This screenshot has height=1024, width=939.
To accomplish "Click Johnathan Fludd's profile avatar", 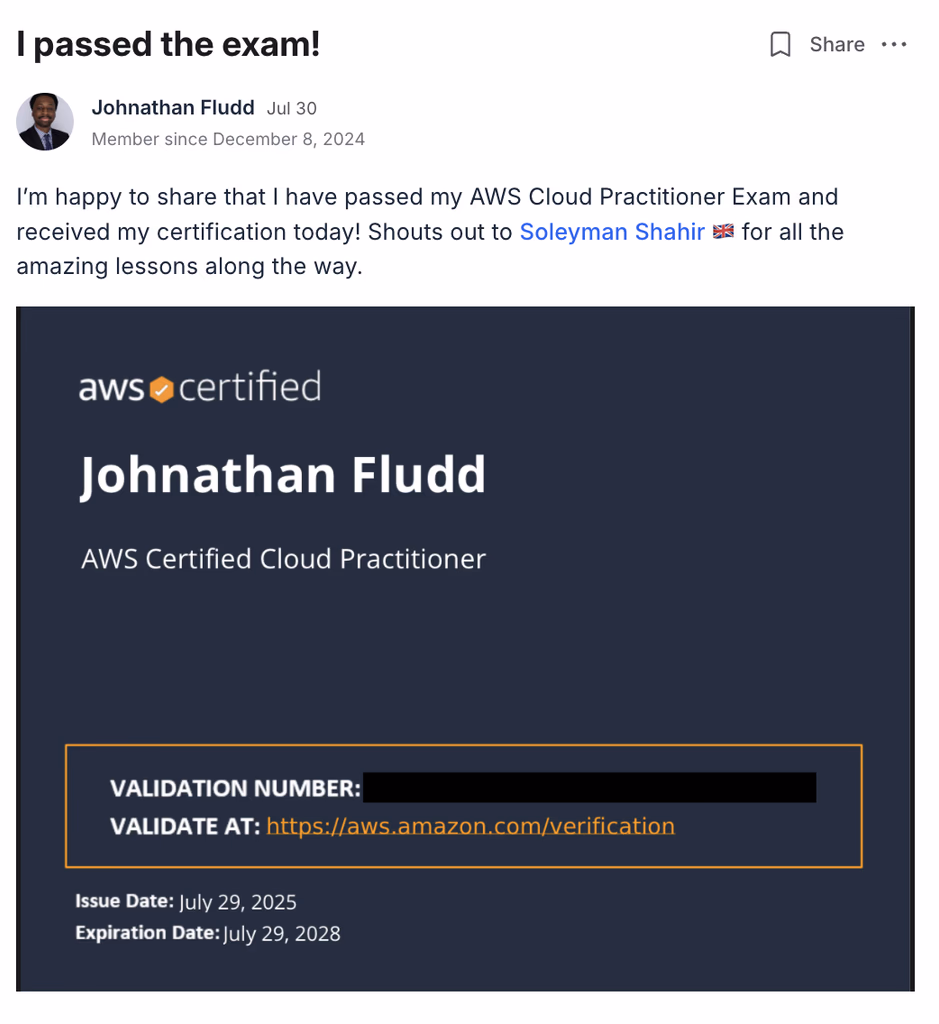I will [45, 122].
